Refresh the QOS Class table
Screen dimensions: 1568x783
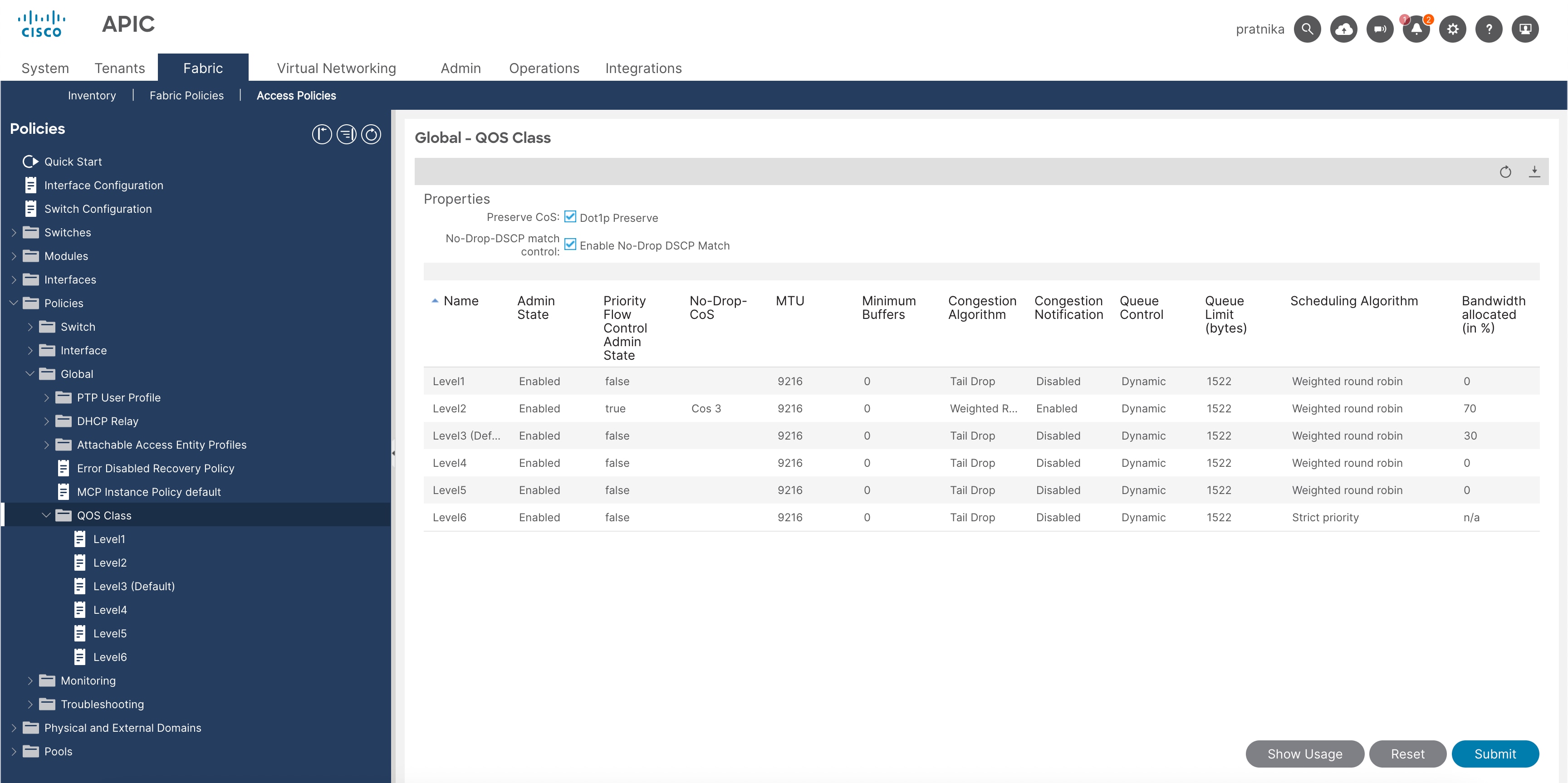(x=1506, y=171)
